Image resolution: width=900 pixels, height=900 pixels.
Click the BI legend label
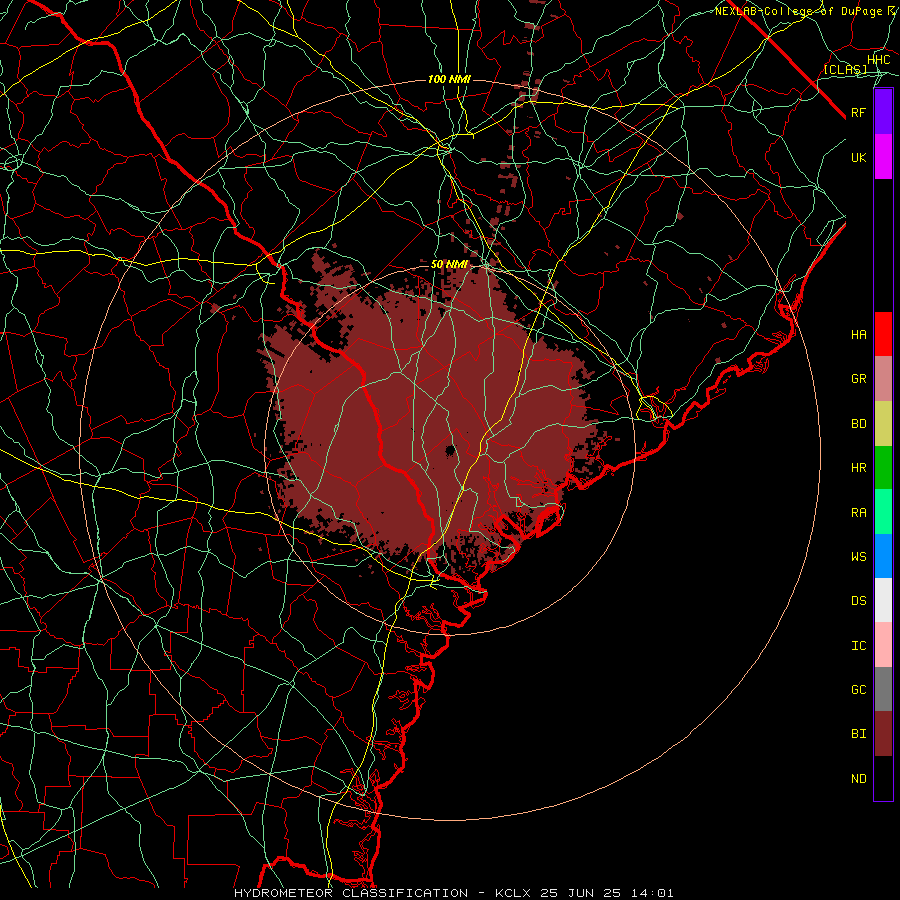pos(859,734)
